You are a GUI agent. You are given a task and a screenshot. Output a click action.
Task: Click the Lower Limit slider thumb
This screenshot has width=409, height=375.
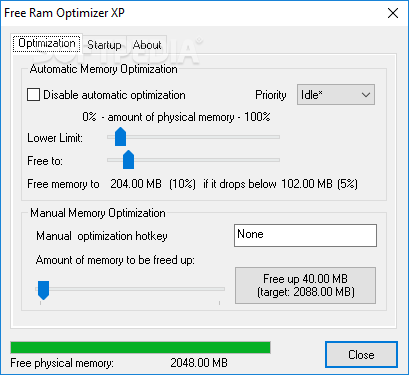pyautogui.click(x=120, y=137)
